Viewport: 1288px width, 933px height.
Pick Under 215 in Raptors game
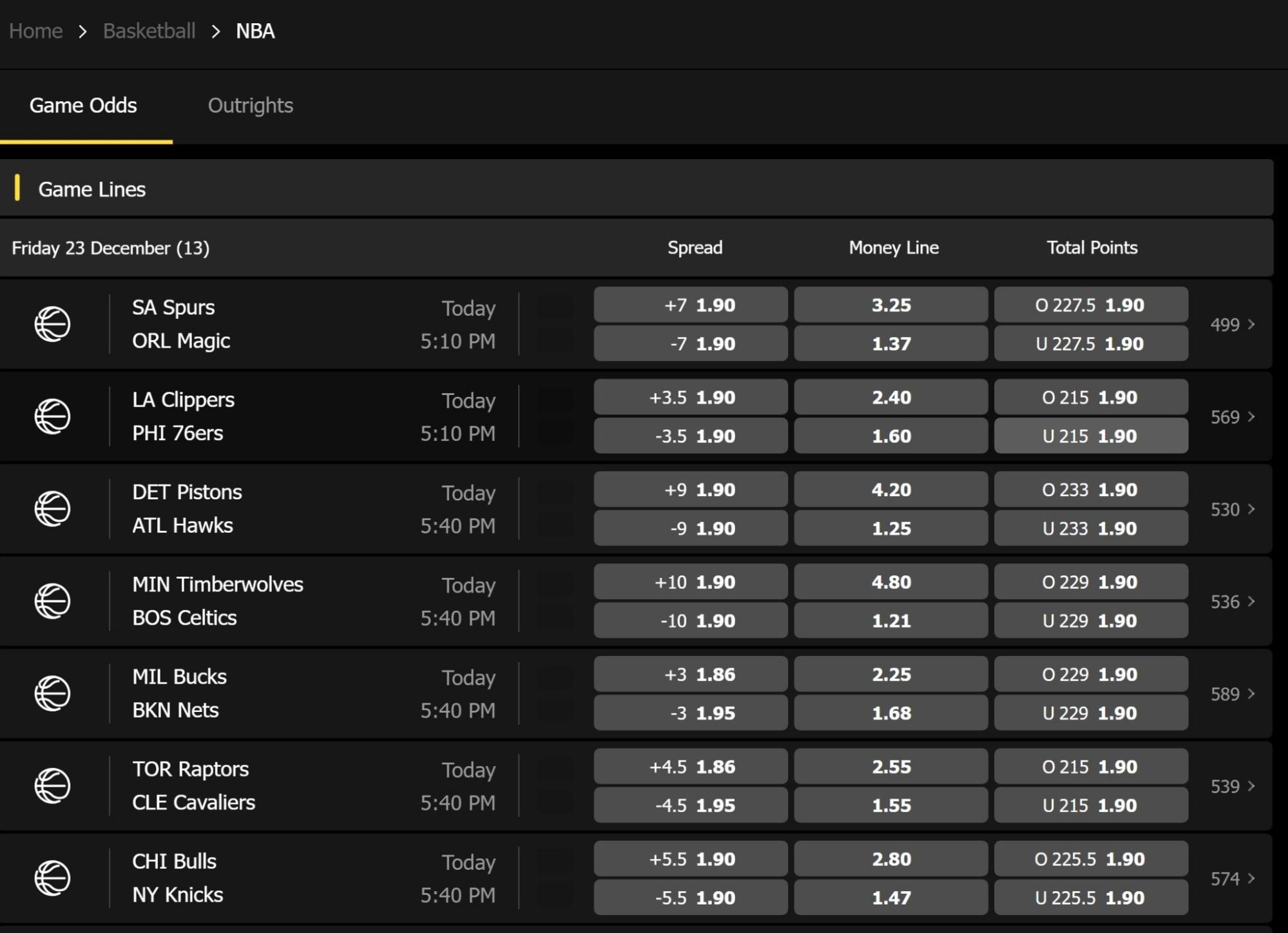pos(1091,805)
